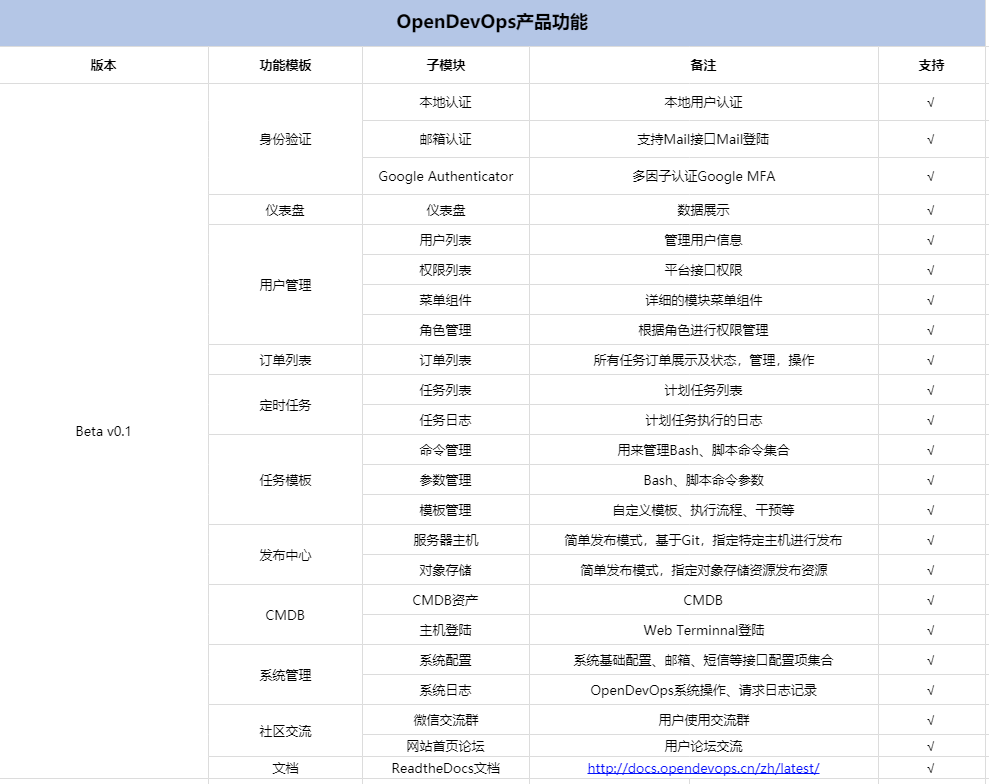Click the CMDB资产 submodule cell

446,600
